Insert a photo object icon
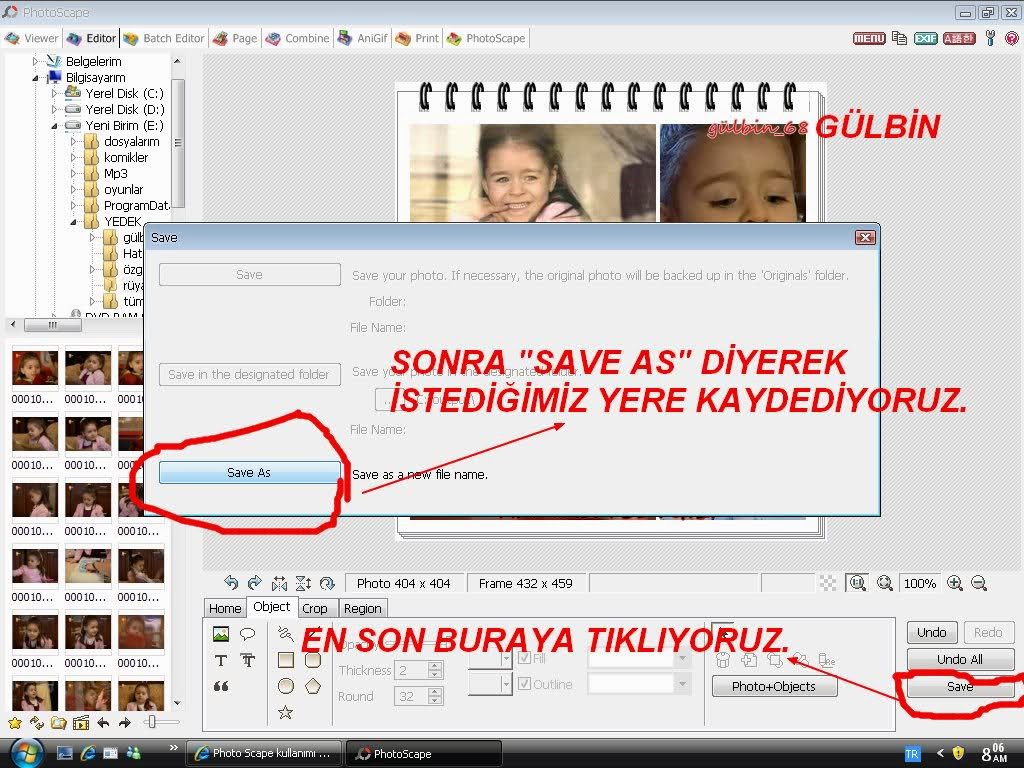This screenshot has height=768, width=1024. click(221, 633)
